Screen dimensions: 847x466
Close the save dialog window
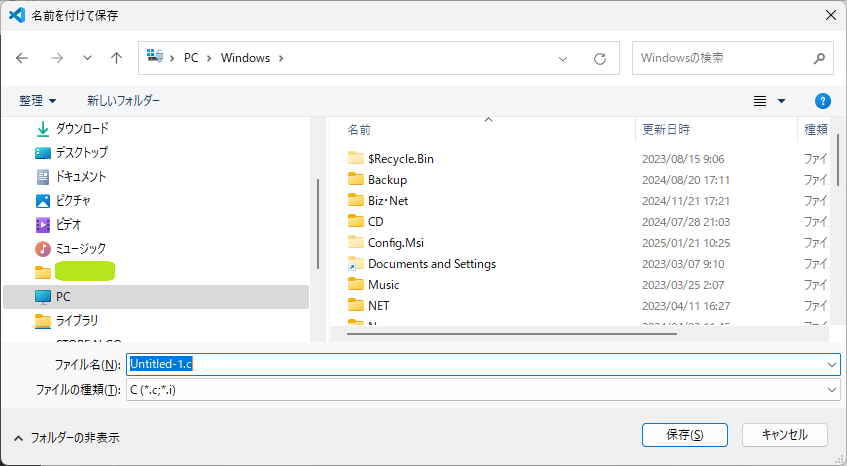click(831, 15)
